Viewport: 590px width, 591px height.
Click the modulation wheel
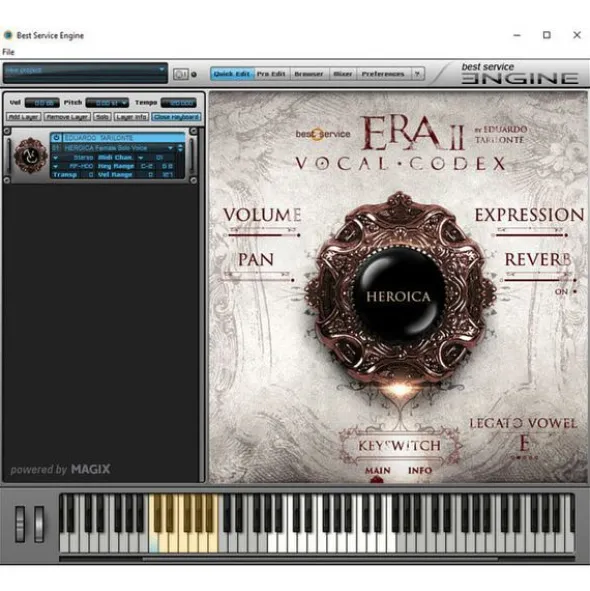click(x=39, y=524)
